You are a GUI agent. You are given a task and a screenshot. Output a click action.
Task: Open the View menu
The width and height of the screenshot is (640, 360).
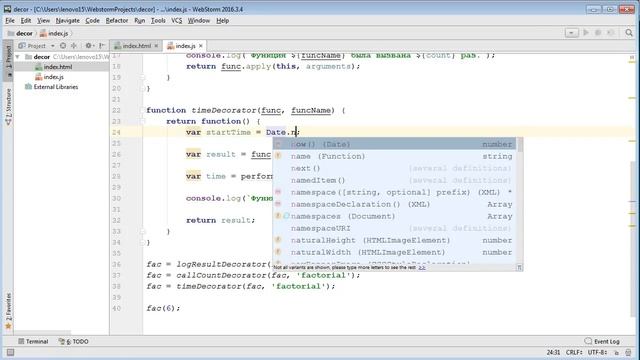43,20
